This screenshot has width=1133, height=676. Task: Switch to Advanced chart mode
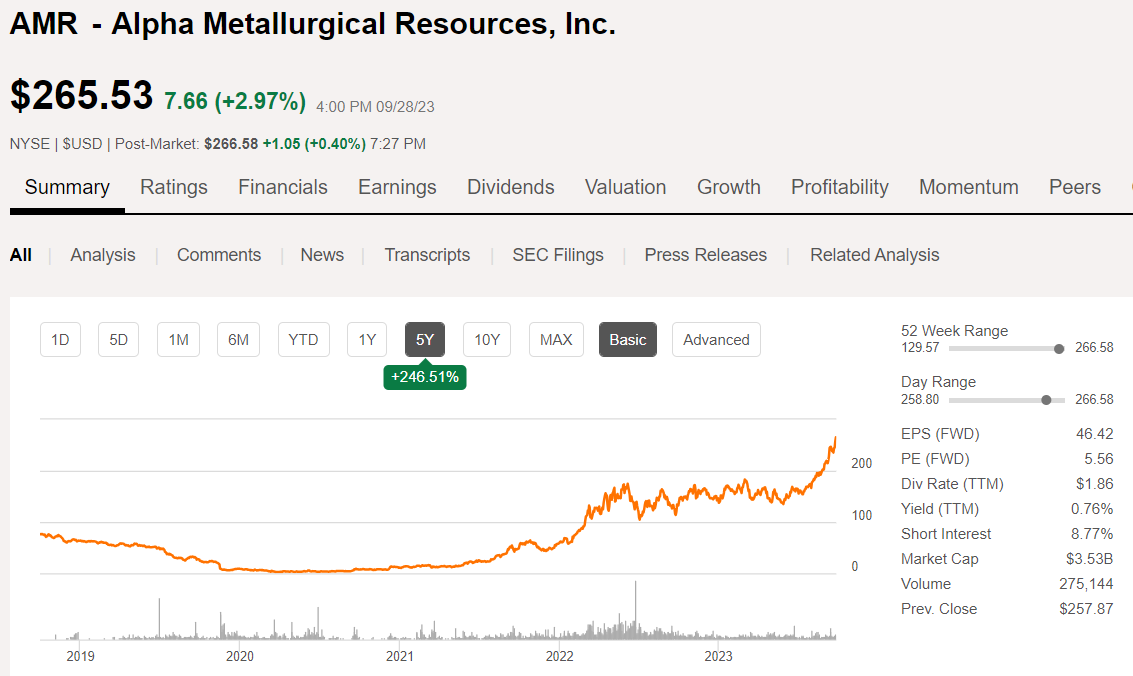716,339
